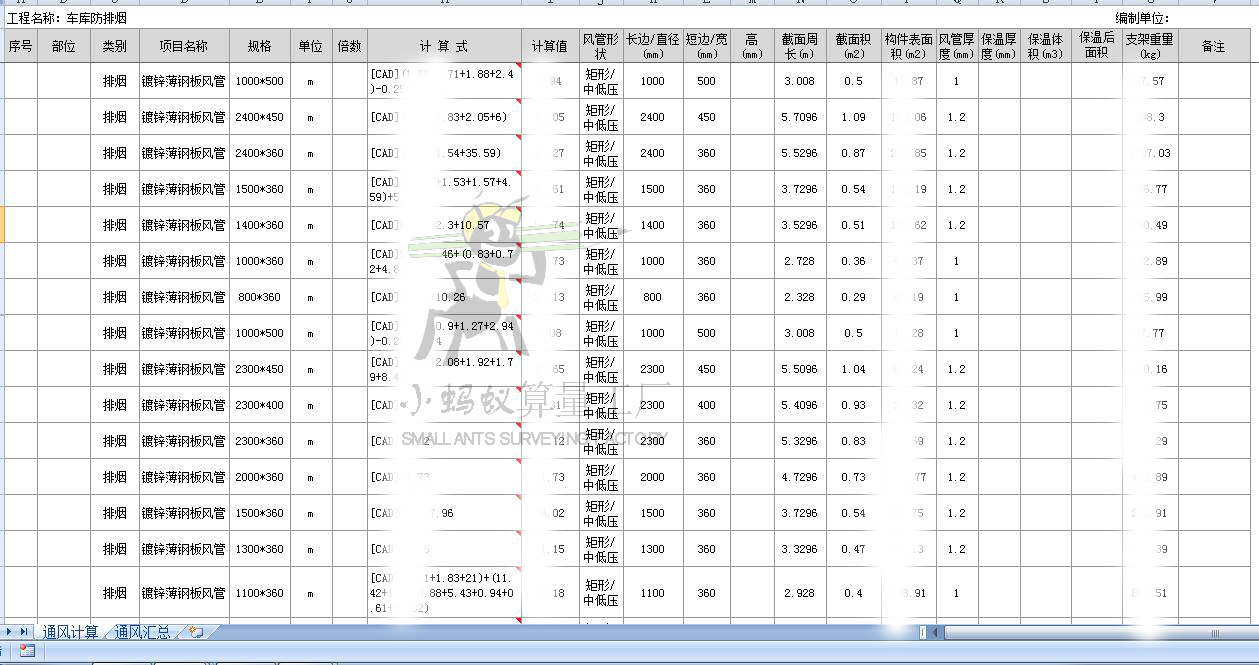Select the 计算式 column header cell
The width and height of the screenshot is (1259, 665).
(x=443, y=46)
